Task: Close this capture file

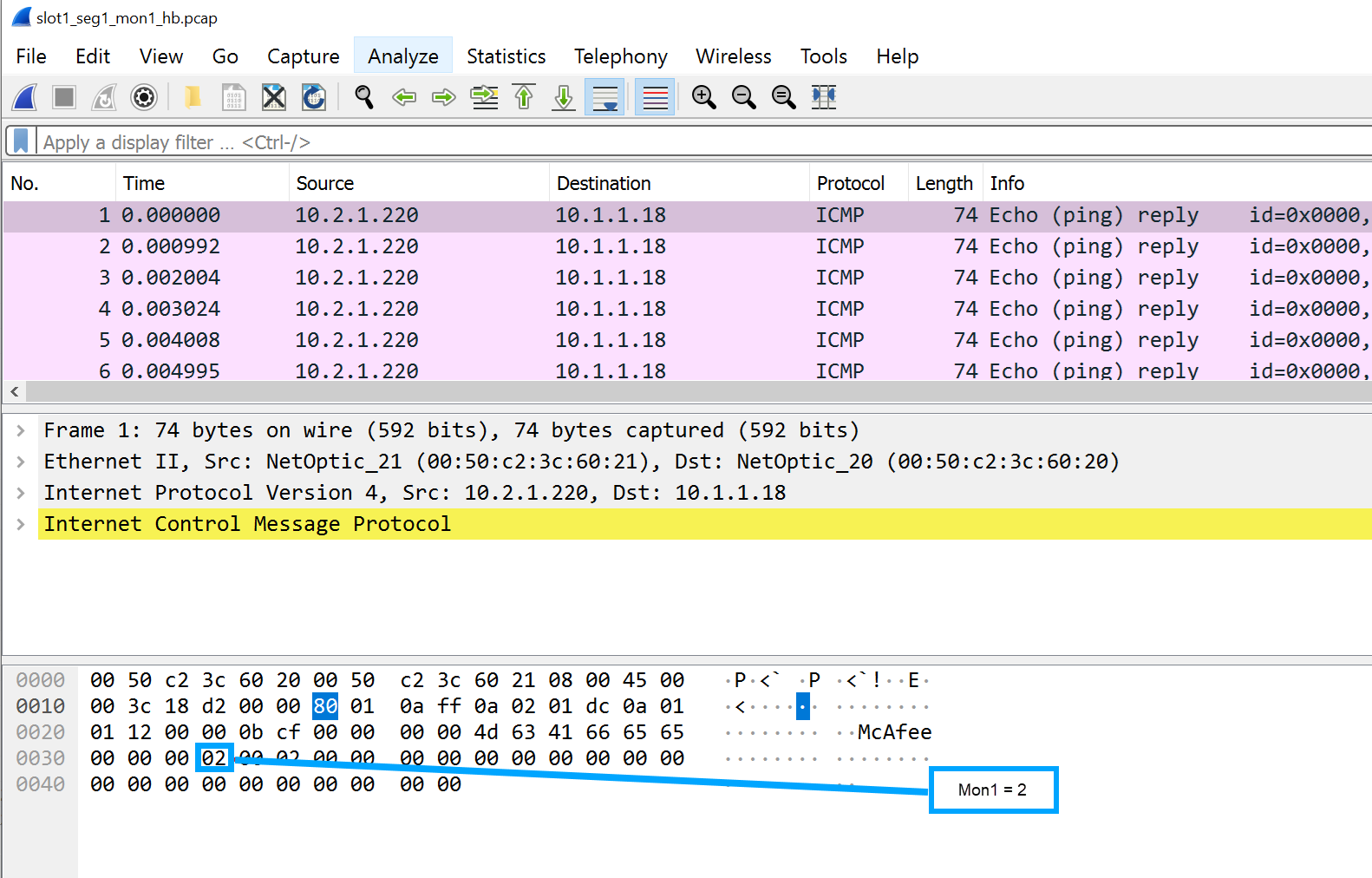Action: [274, 97]
